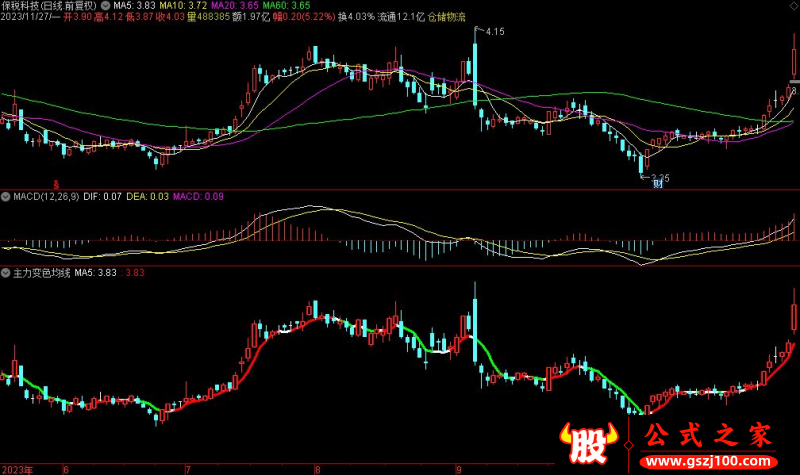Click the 2023年 label on the time axis
This screenshot has height=475, width=800.
click(x=17, y=470)
